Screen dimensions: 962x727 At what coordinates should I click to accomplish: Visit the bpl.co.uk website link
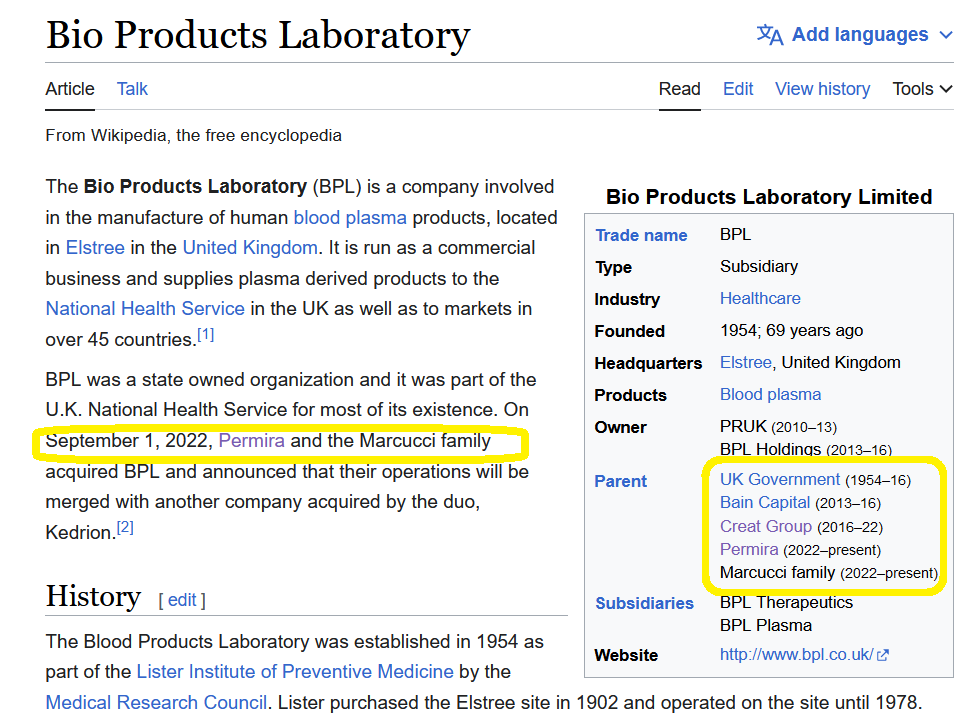(796, 655)
